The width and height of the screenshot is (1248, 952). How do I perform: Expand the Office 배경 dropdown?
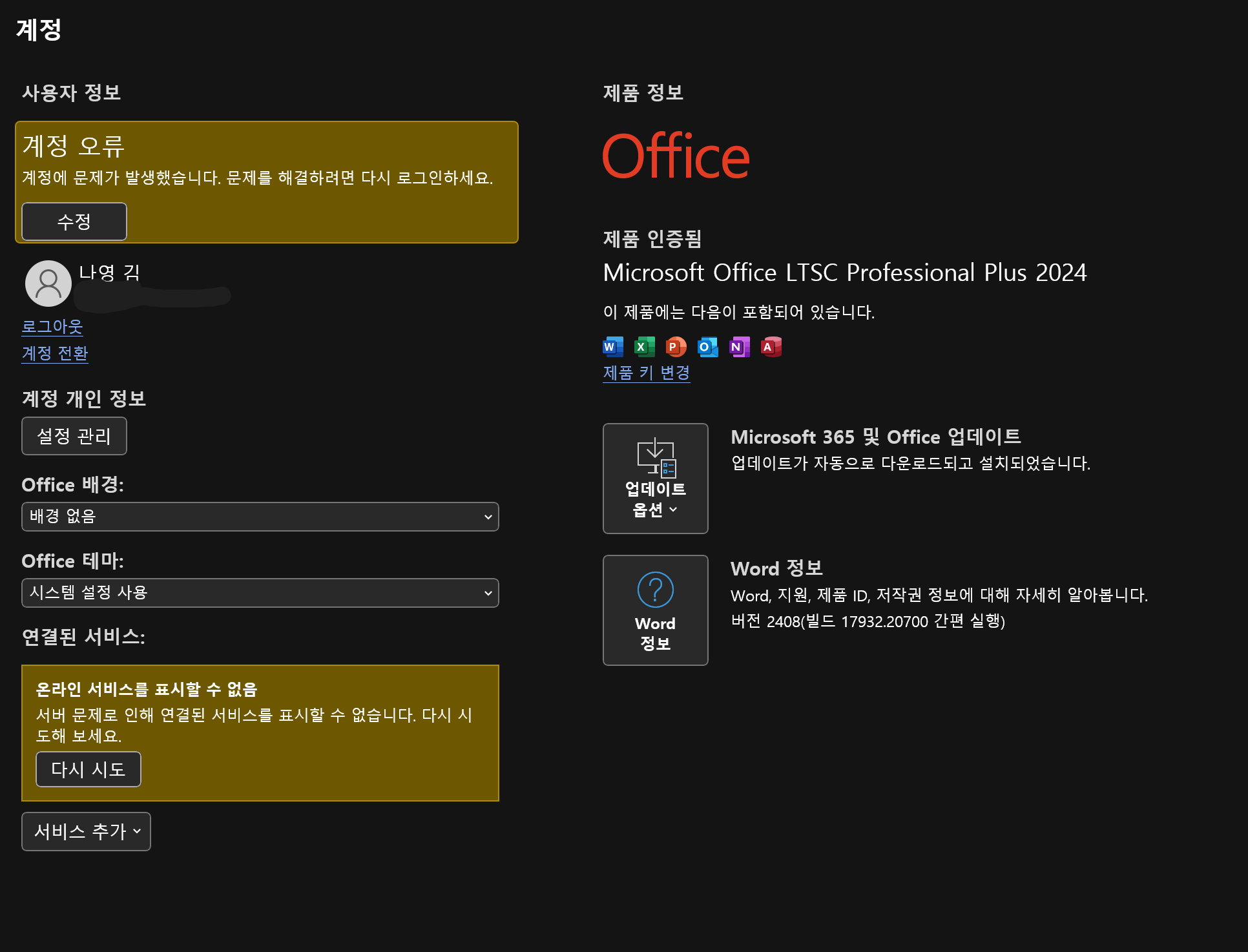260,517
